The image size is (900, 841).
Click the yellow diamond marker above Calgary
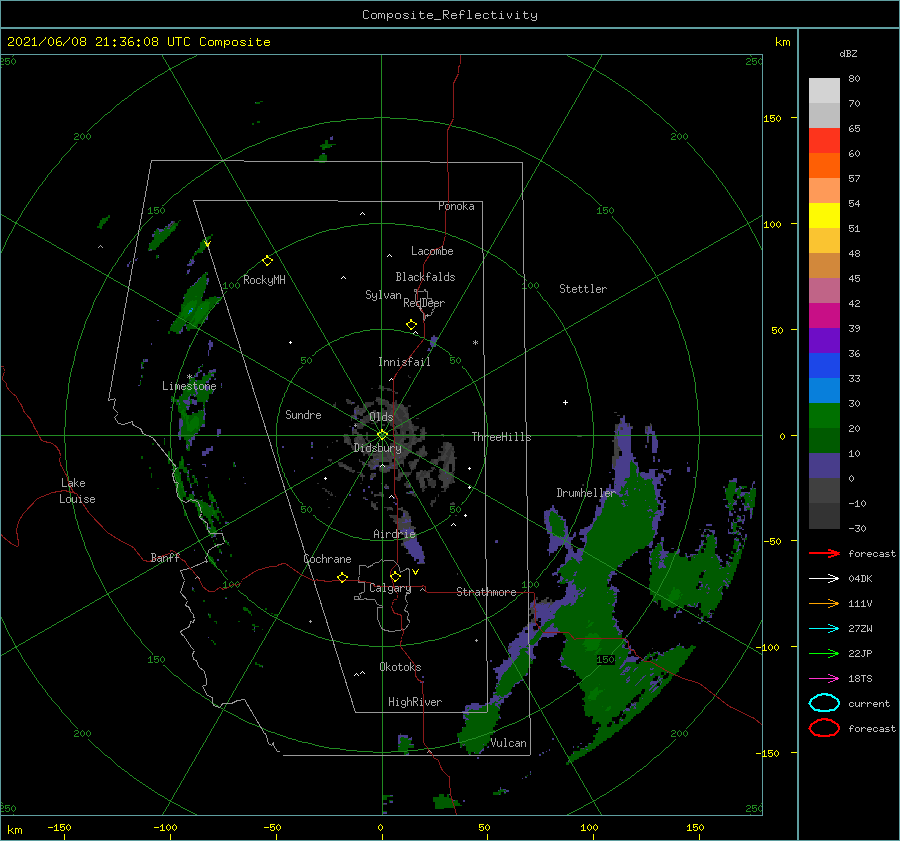click(x=395, y=576)
